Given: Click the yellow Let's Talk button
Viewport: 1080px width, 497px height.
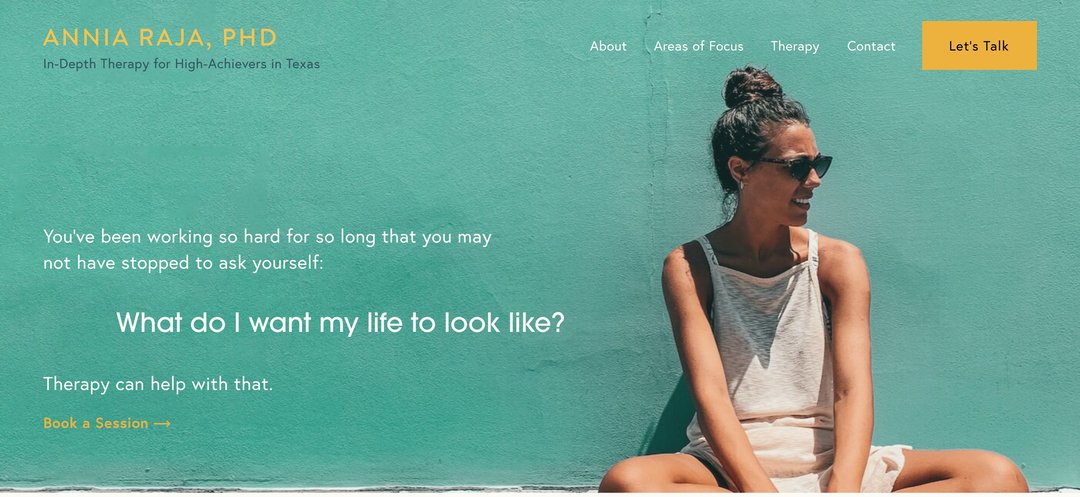Looking at the screenshot, I should click(979, 45).
